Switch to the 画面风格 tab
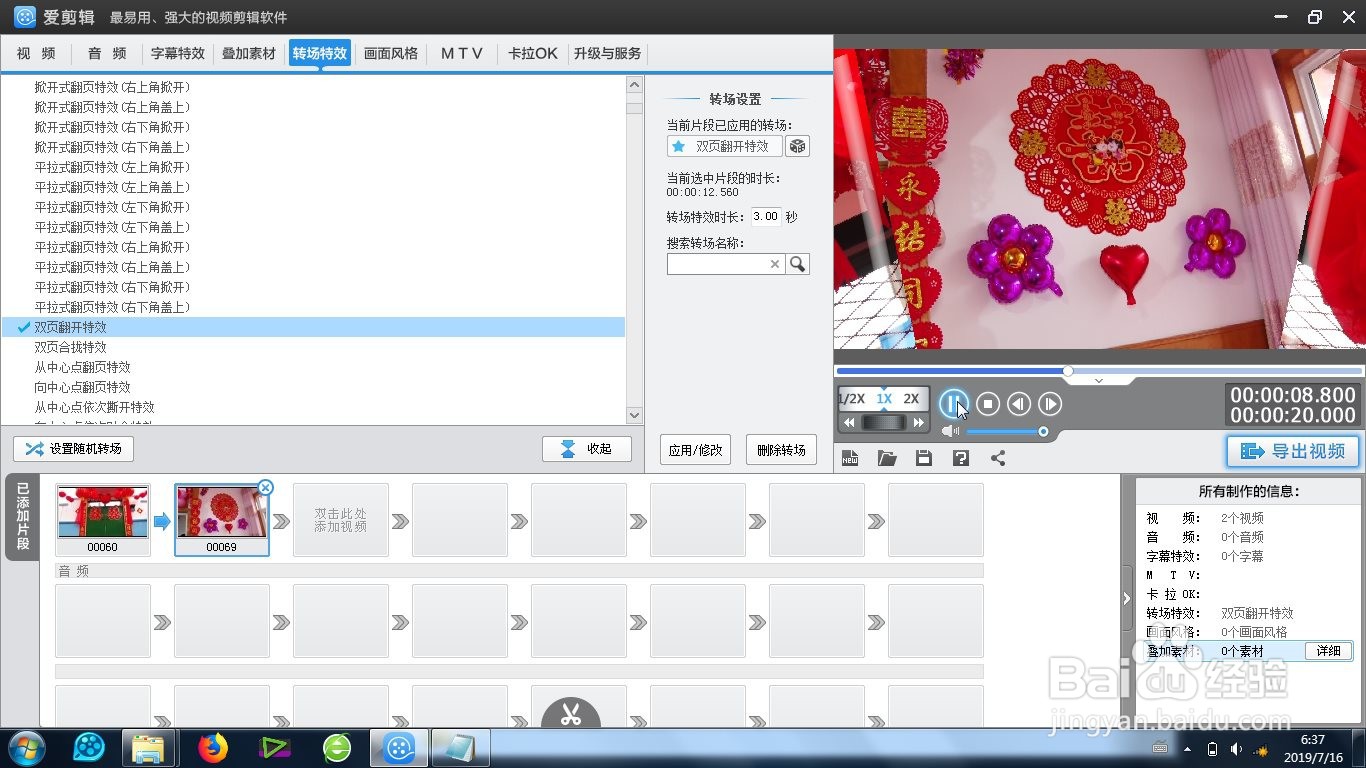Image resolution: width=1366 pixels, height=768 pixels. tap(391, 54)
